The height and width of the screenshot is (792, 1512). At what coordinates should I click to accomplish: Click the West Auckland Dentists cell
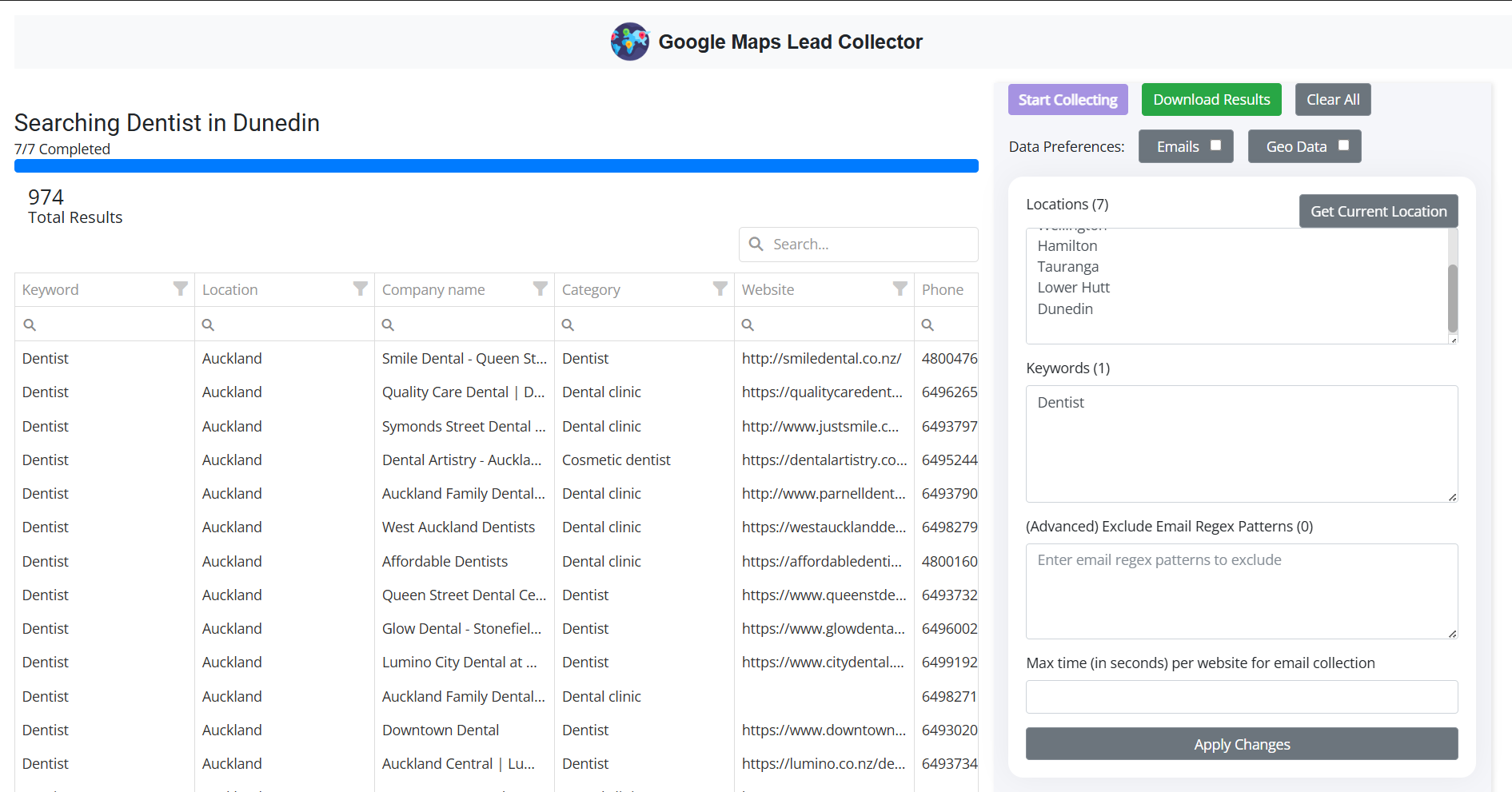[x=465, y=527]
